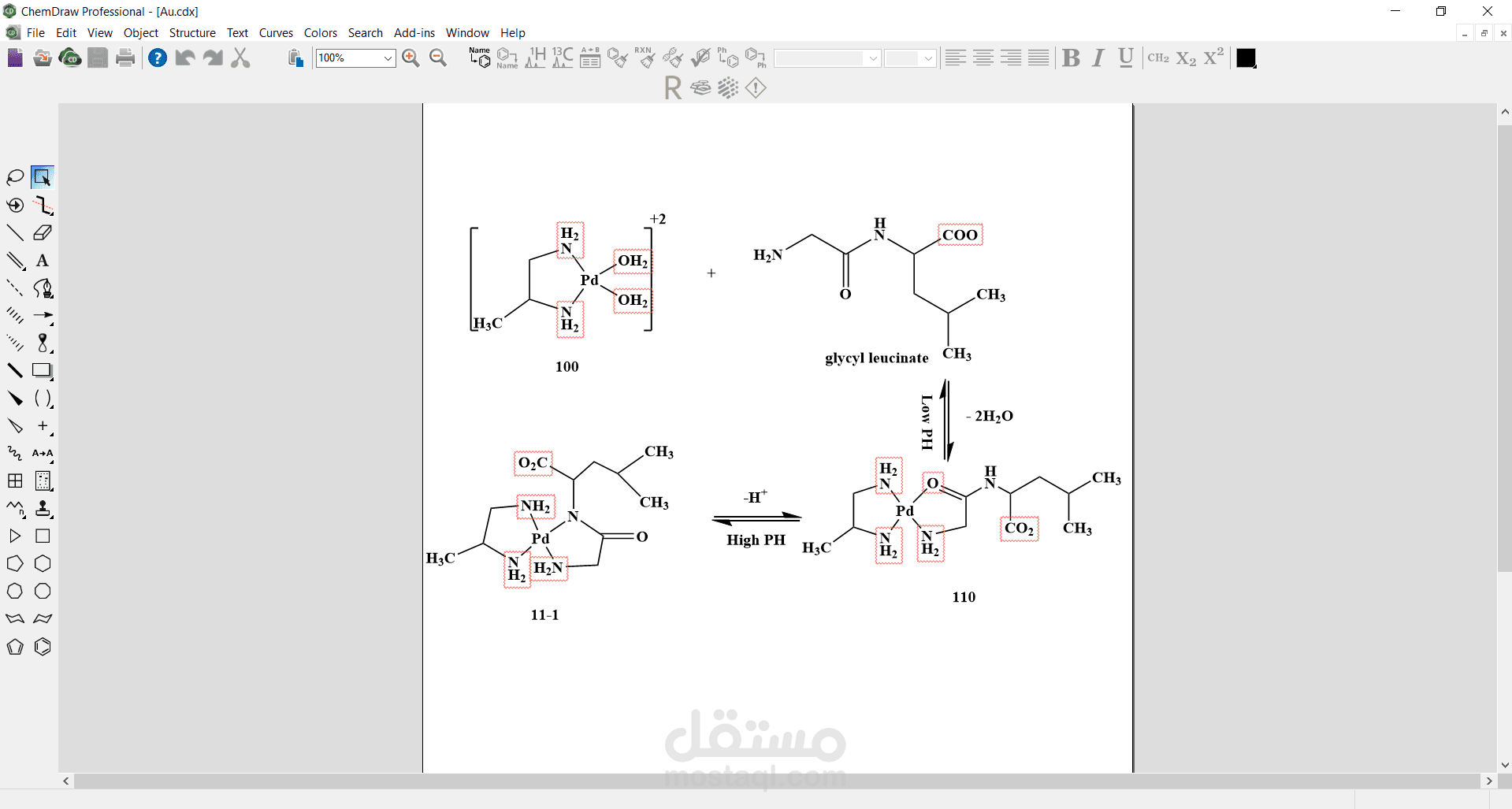
Task: Toggle Underline text formatting
Action: [1126, 58]
